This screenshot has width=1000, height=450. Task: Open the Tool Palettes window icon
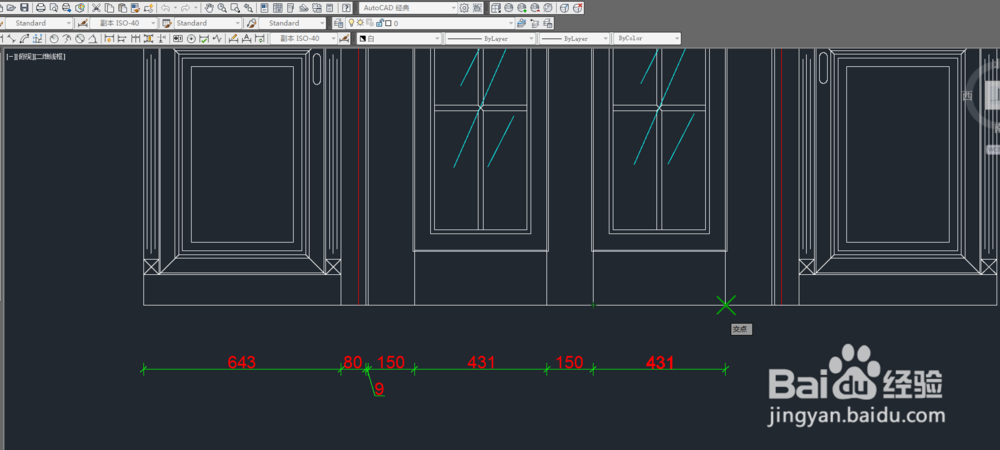290,8
